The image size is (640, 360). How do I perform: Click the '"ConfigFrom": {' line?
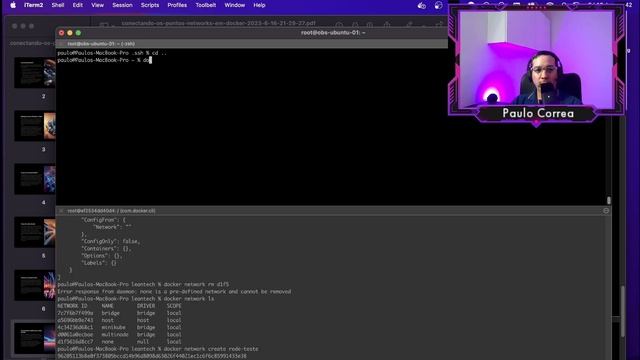coord(104,220)
